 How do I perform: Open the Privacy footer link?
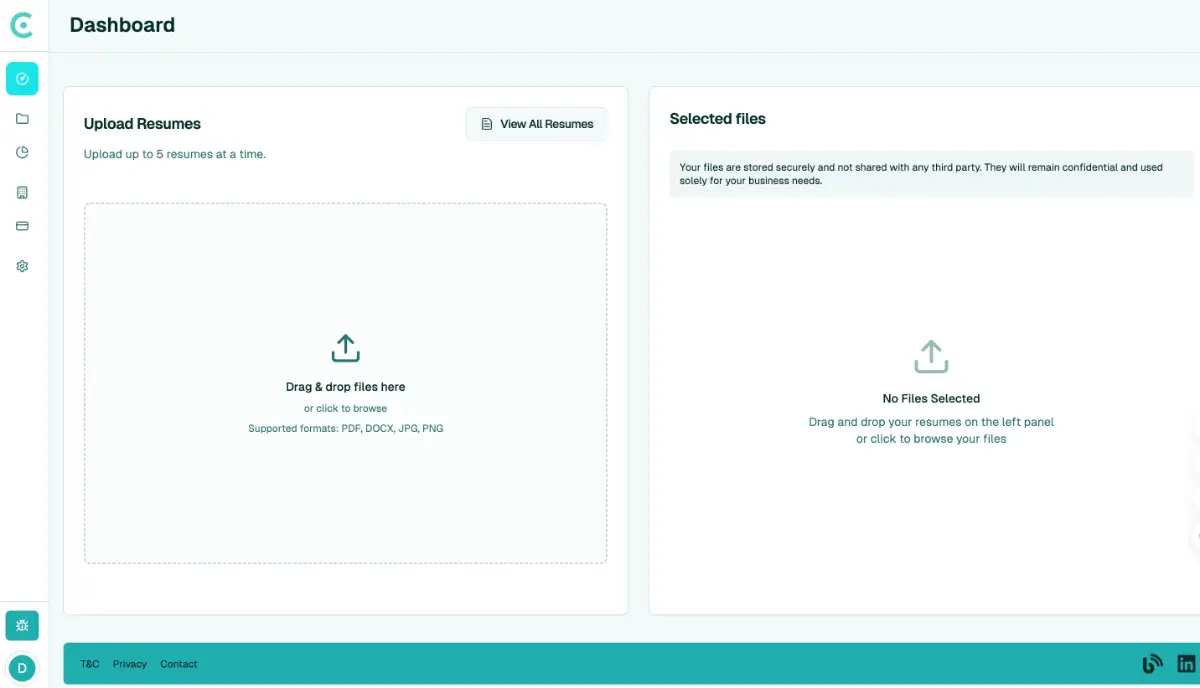tap(130, 664)
